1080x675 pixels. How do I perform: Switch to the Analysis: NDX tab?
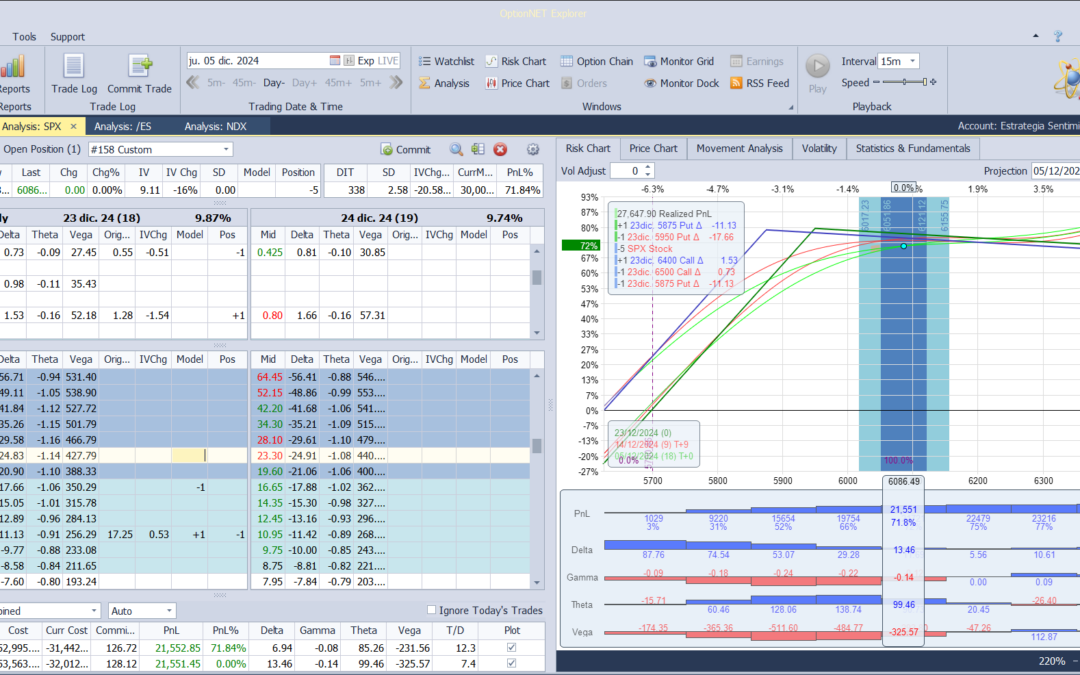[x=215, y=127]
